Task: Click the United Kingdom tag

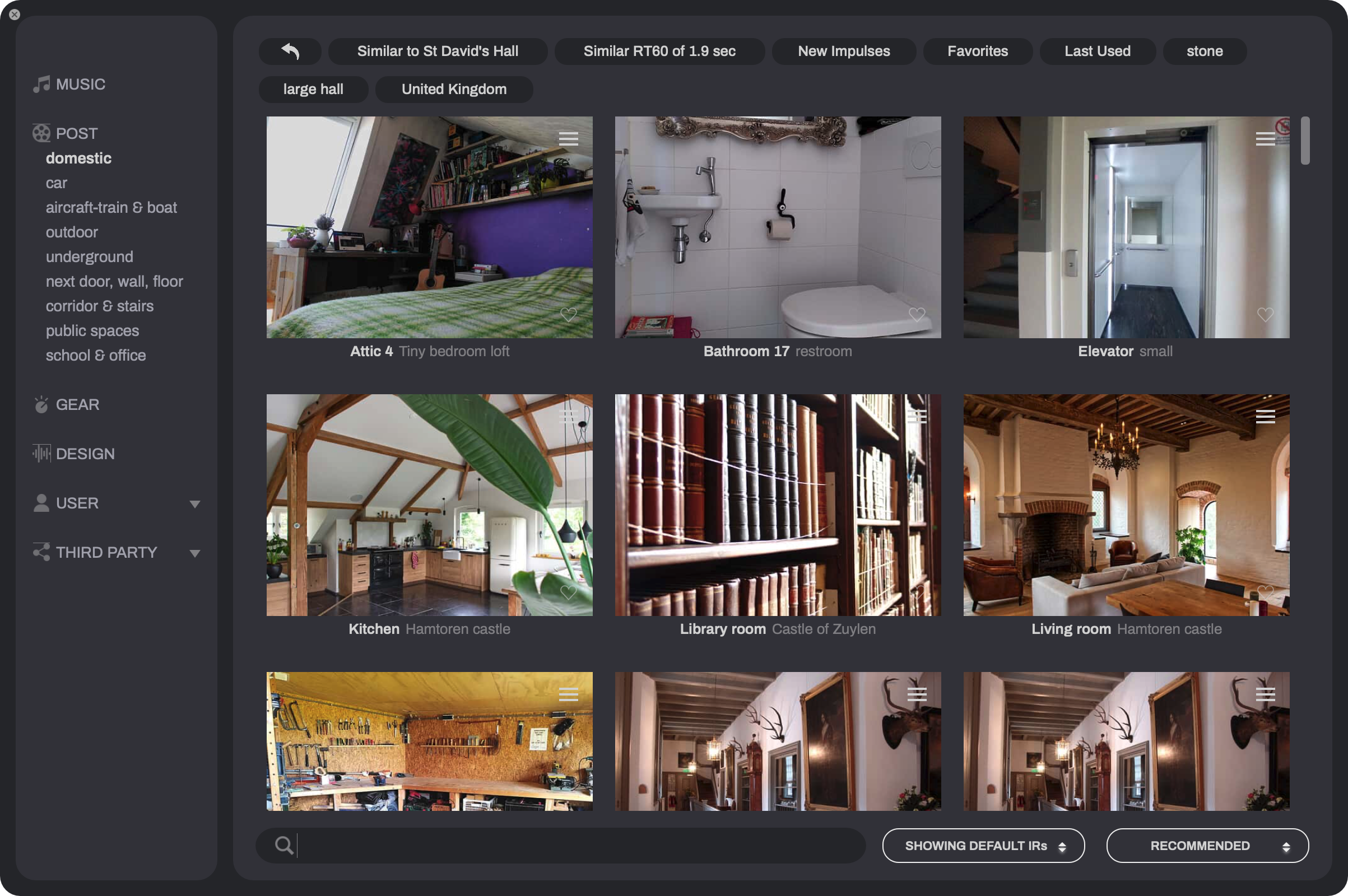Action: point(454,90)
